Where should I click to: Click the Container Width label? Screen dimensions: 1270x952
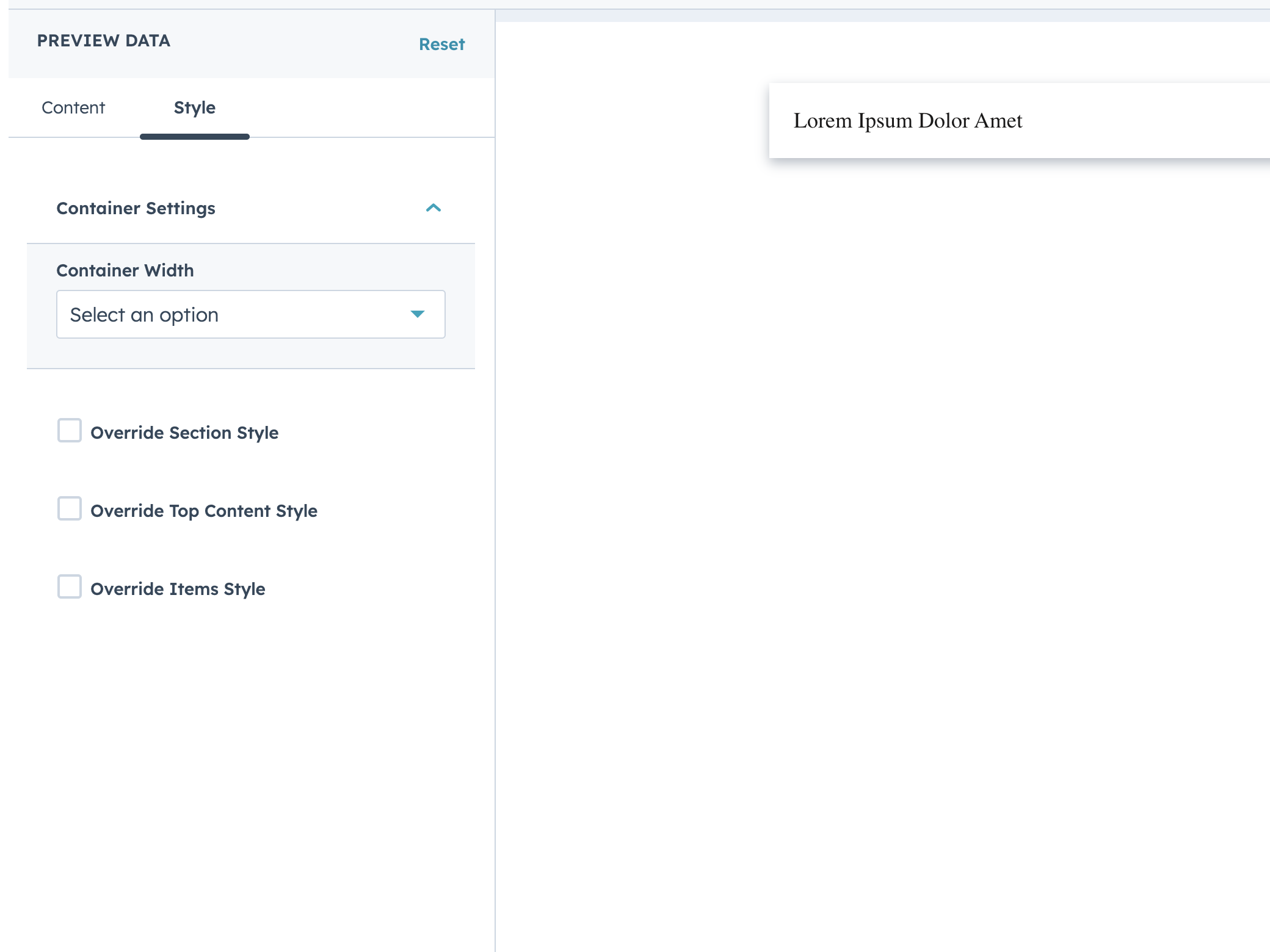[x=125, y=270]
